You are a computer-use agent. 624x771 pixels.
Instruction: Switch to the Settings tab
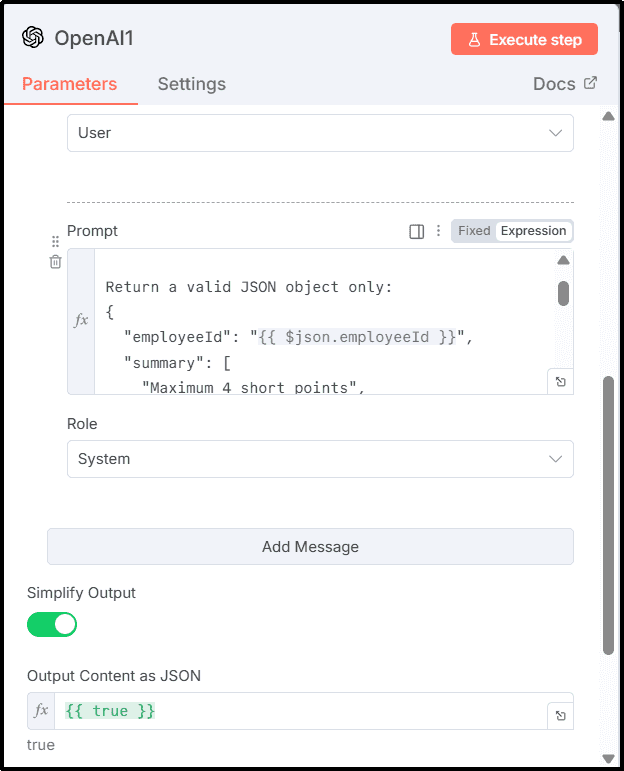pyautogui.click(x=191, y=84)
